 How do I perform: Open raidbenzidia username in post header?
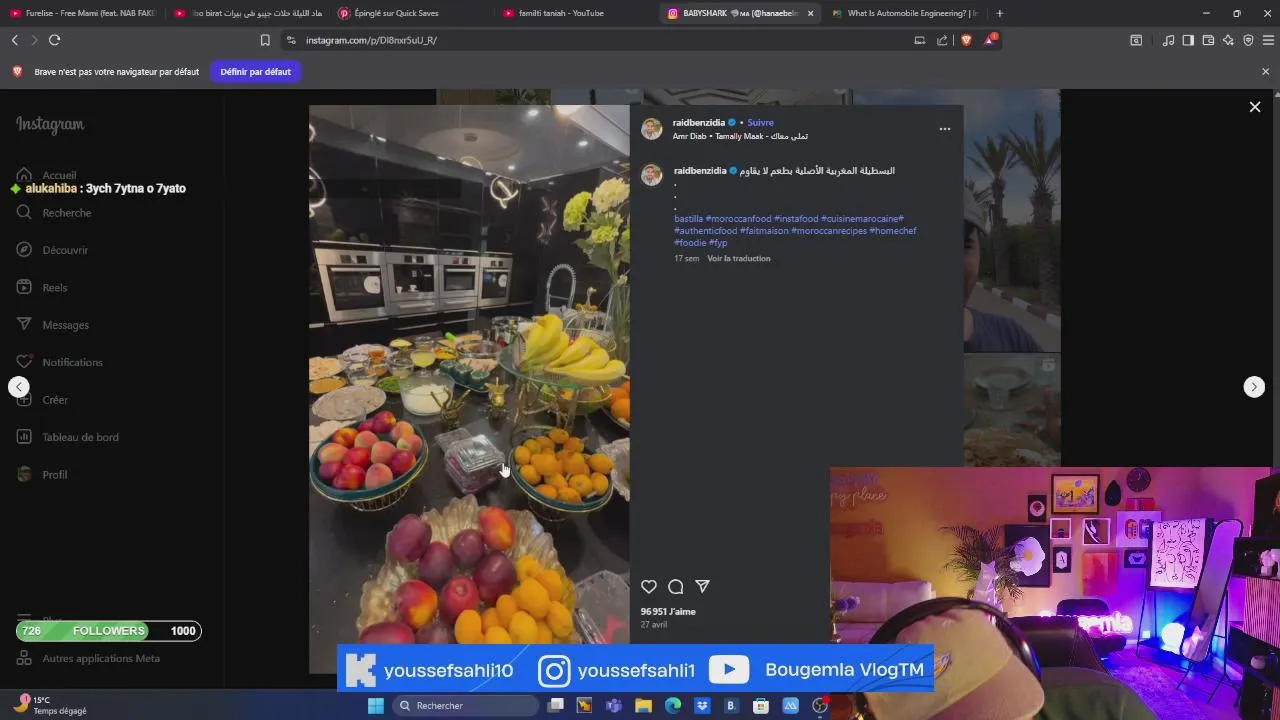point(699,123)
